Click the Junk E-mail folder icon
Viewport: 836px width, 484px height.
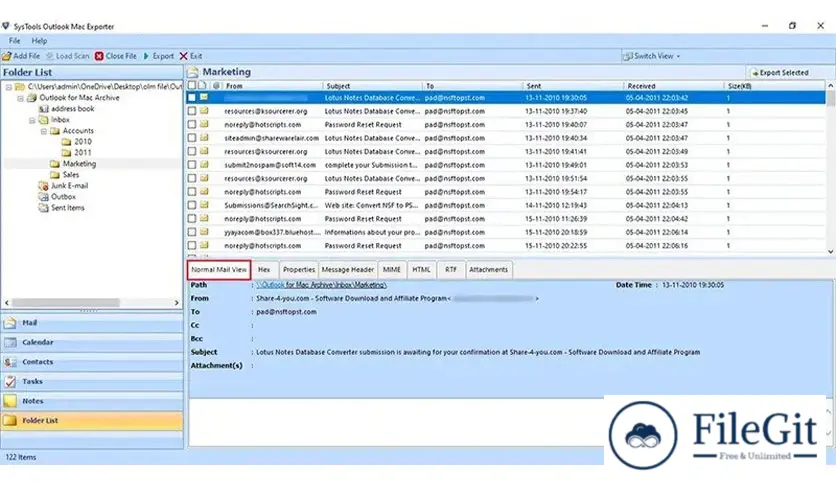[x=44, y=185]
